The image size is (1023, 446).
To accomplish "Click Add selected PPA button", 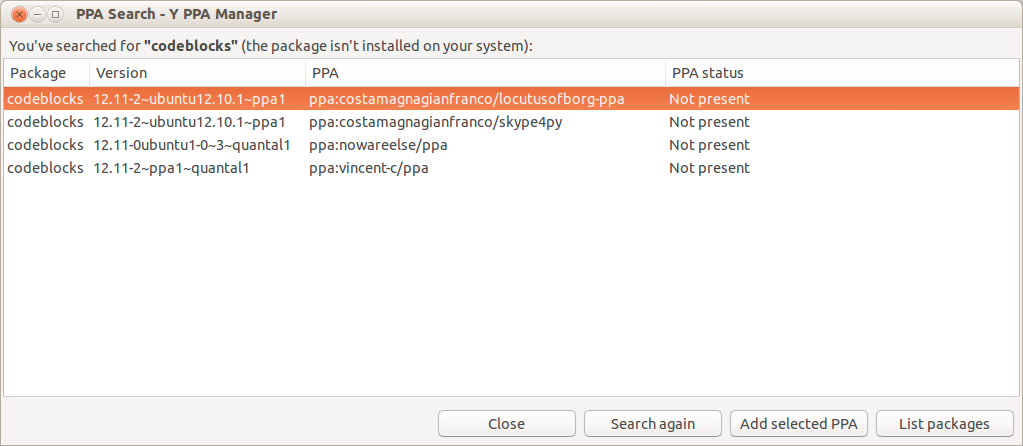I will pyautogui.click(x=798, y=424).
